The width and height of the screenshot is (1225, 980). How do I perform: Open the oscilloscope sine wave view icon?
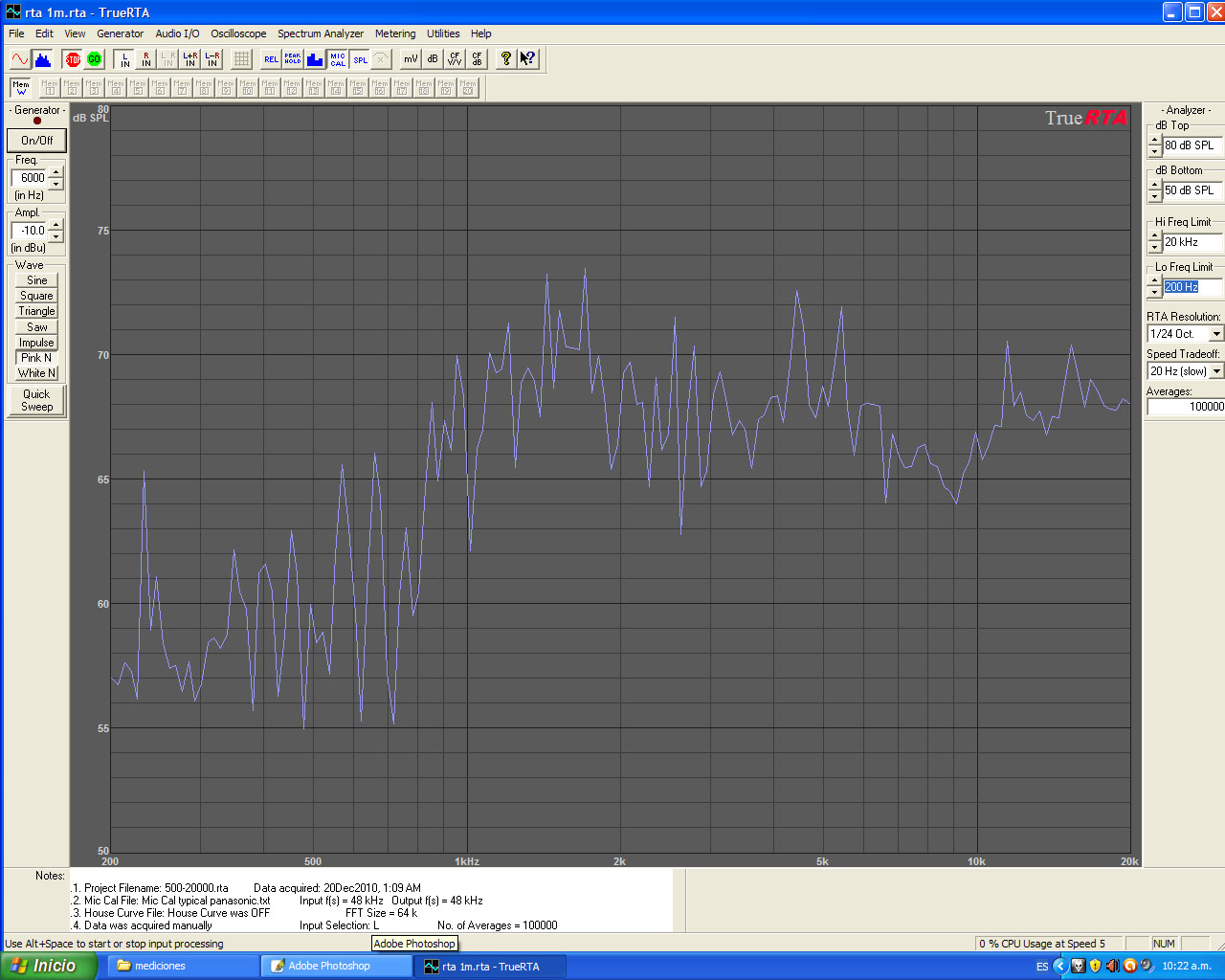(x=20, y=59)
